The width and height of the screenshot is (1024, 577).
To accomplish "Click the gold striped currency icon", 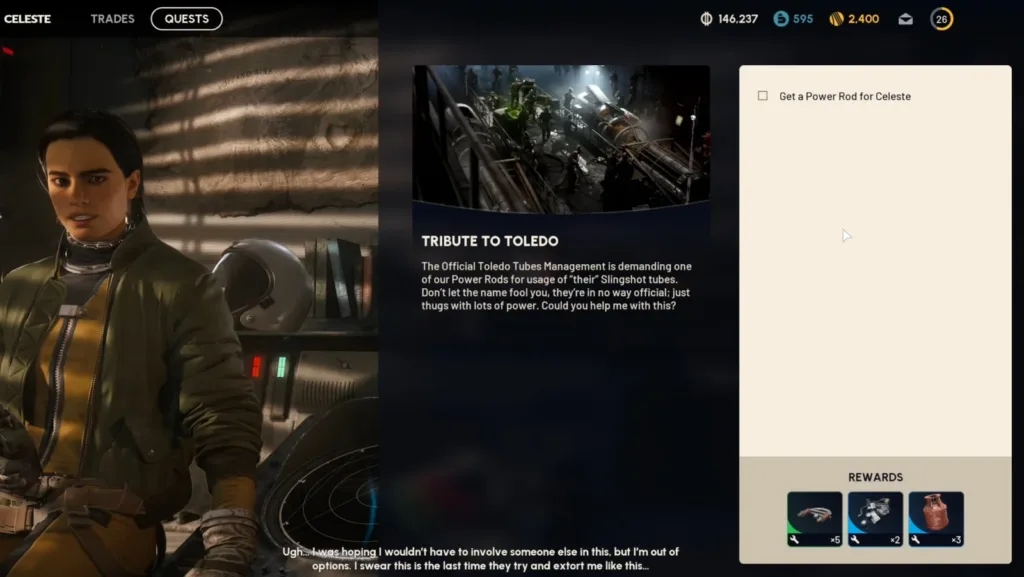I will [x=836, y=19].
